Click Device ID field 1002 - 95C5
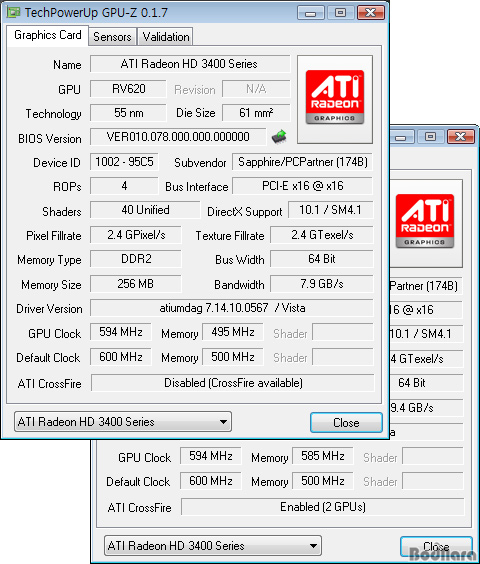This screenshot has width=480, height=564. pyautogui.click(x=124, y=162)
